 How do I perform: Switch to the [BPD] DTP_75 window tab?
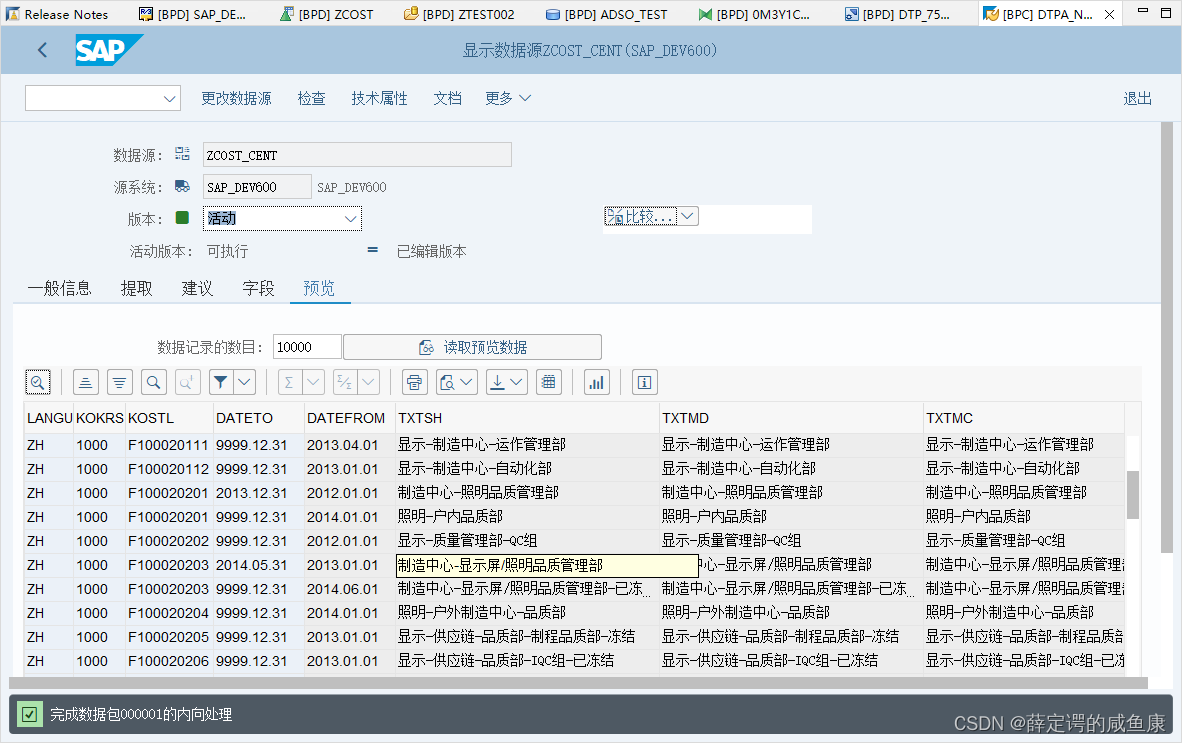point(897,14)
